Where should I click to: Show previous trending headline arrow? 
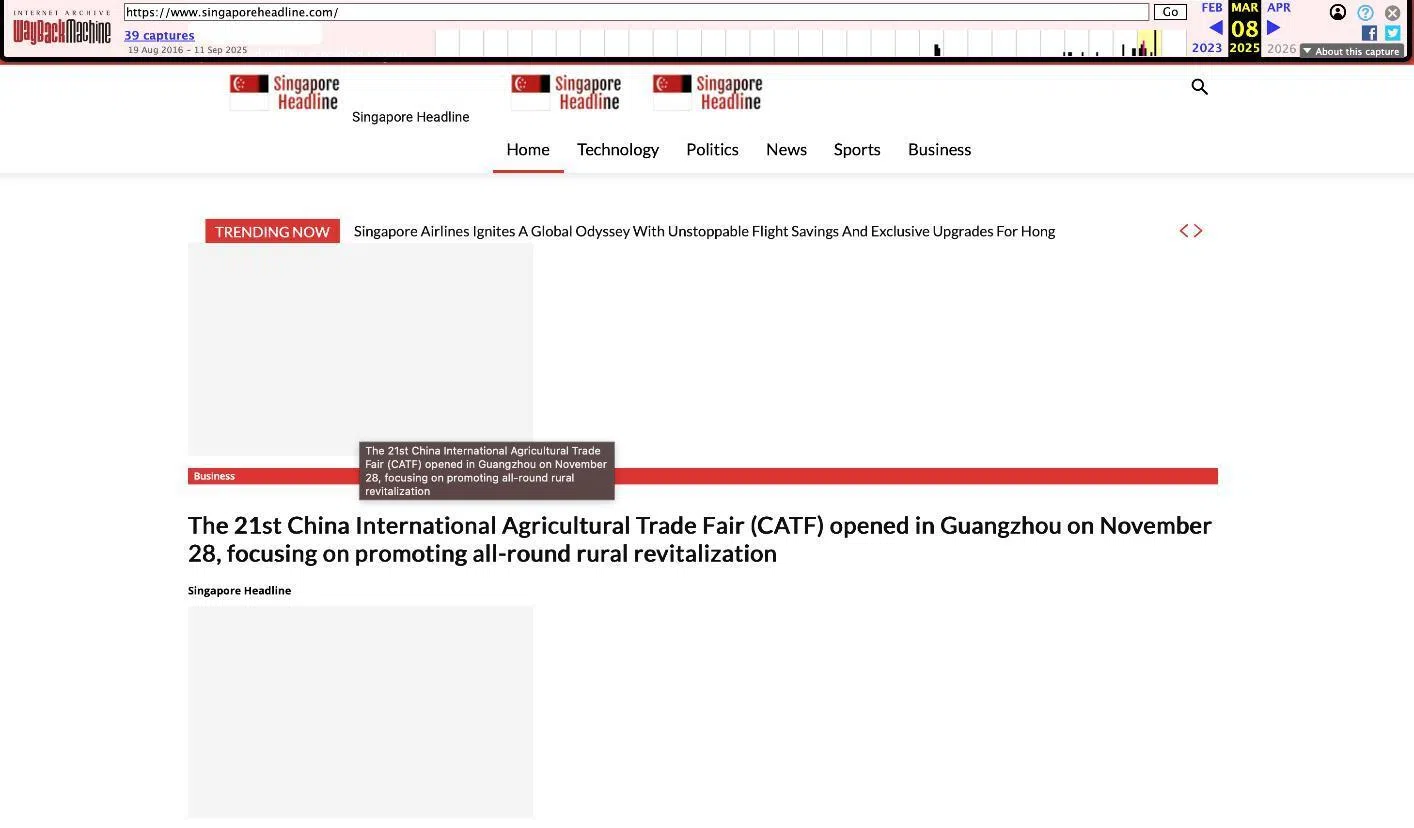(x=1184, y=231)
